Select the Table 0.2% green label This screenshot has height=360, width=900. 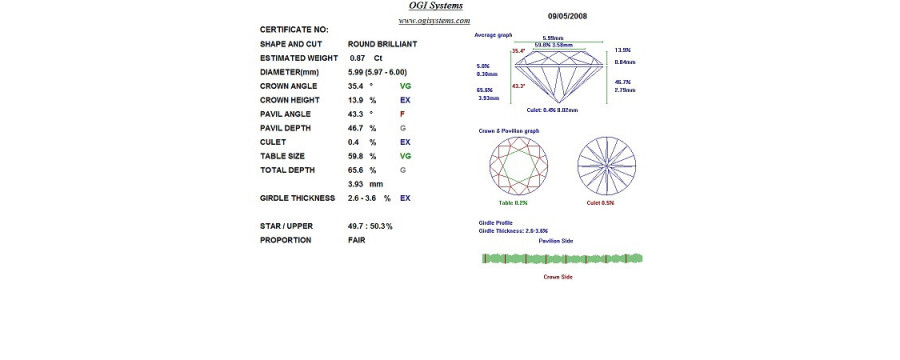click(x=513, y=203)
